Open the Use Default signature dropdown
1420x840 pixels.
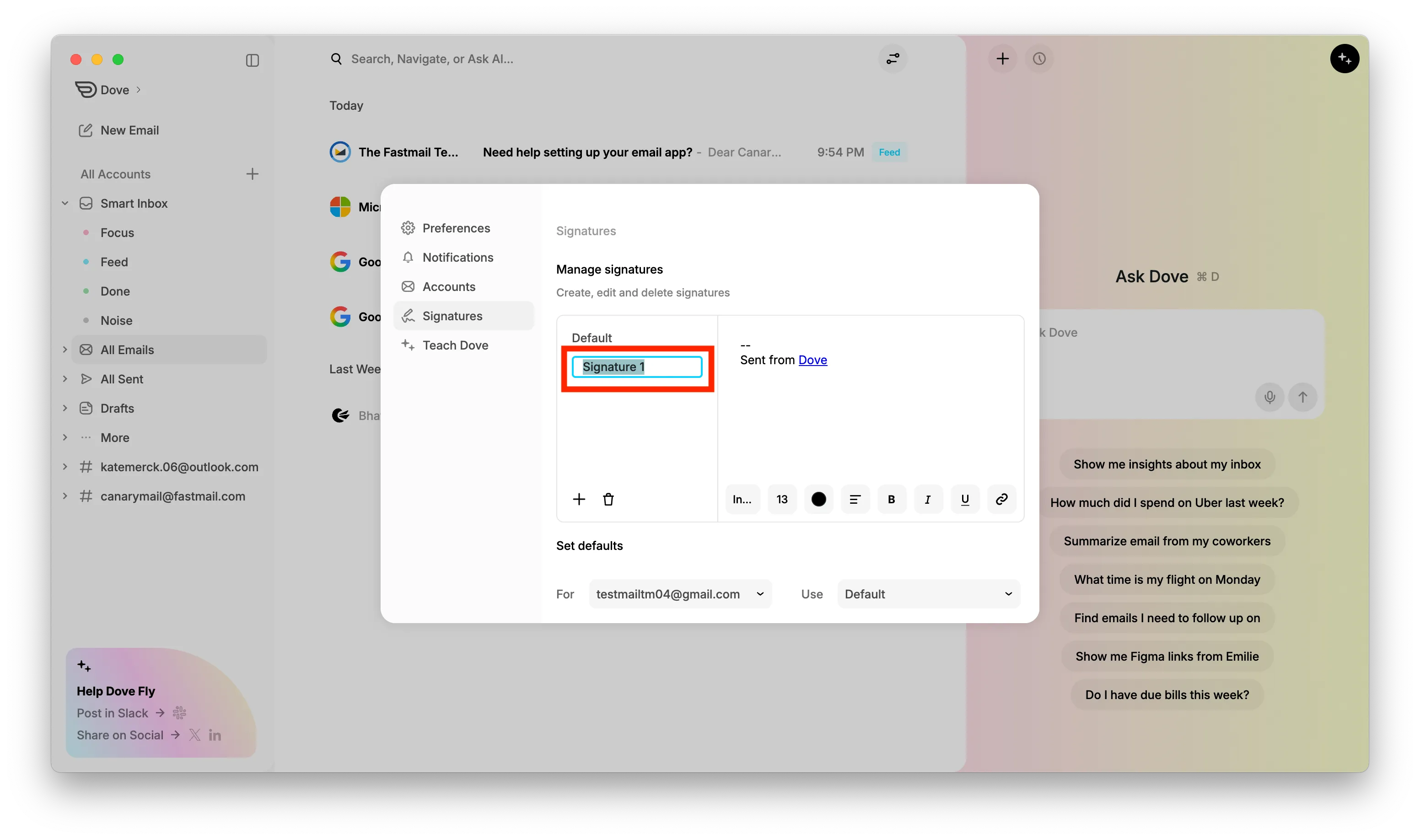click(x=928, y=594)
